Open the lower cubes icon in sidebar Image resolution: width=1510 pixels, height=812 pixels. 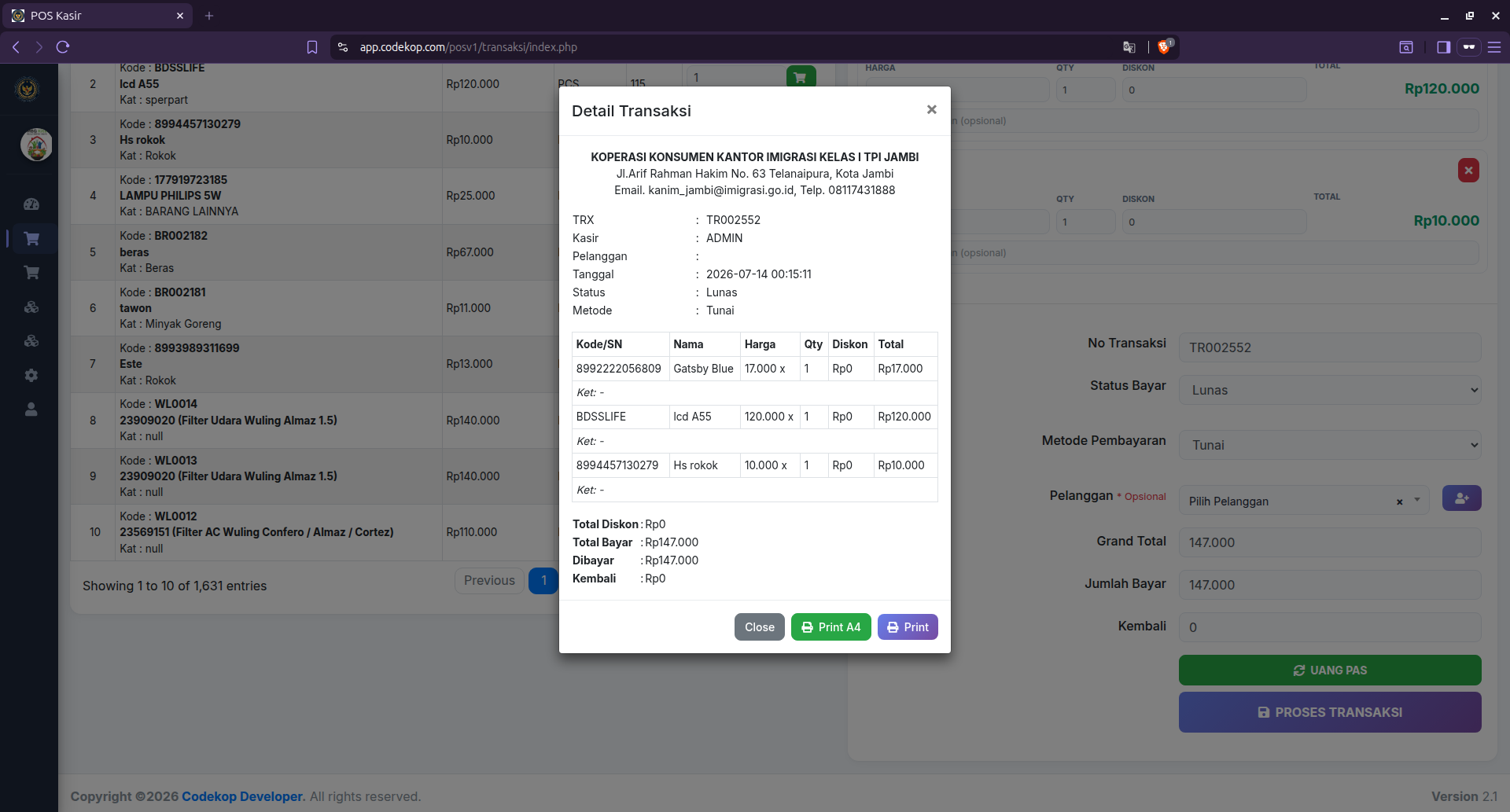click(x=31, y=341)
